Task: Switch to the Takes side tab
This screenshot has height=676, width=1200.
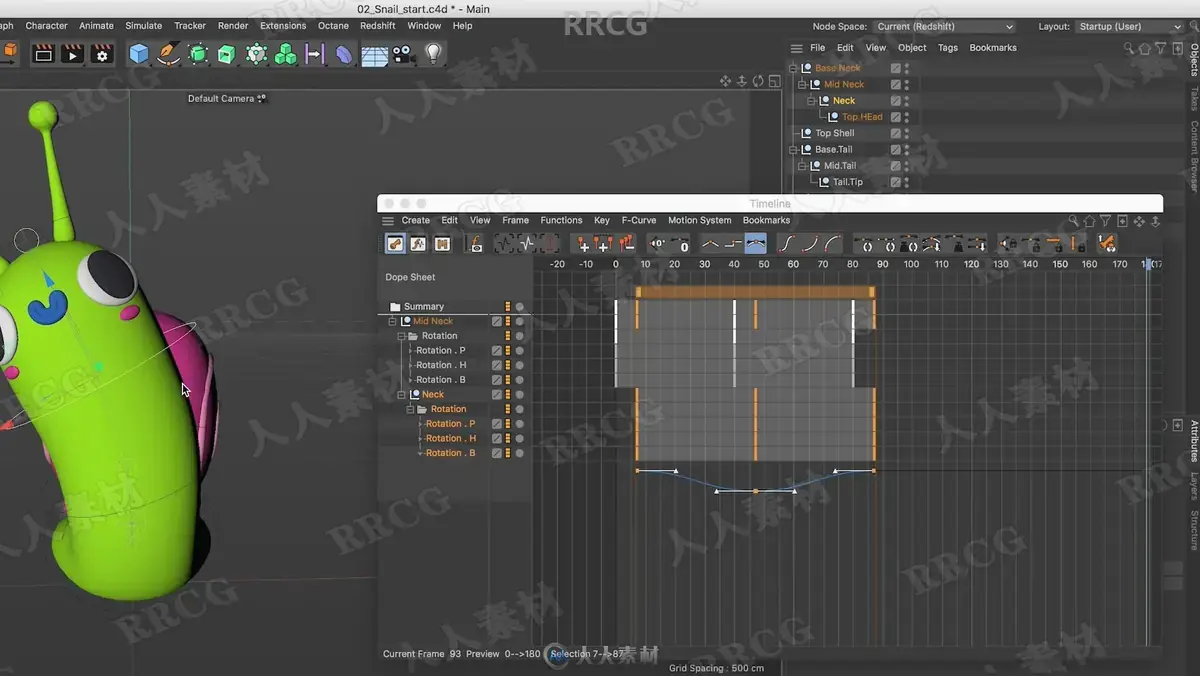Action: point(1194,98)
